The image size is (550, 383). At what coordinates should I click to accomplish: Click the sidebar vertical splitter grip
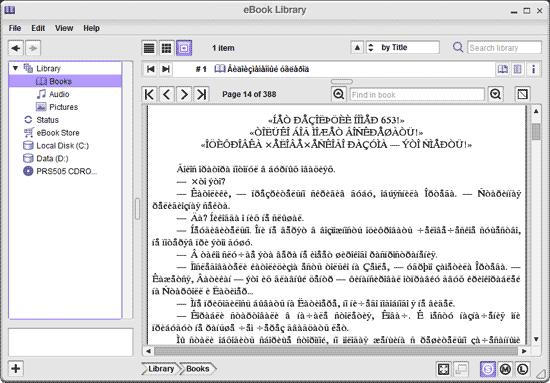(x=137, y=209)
